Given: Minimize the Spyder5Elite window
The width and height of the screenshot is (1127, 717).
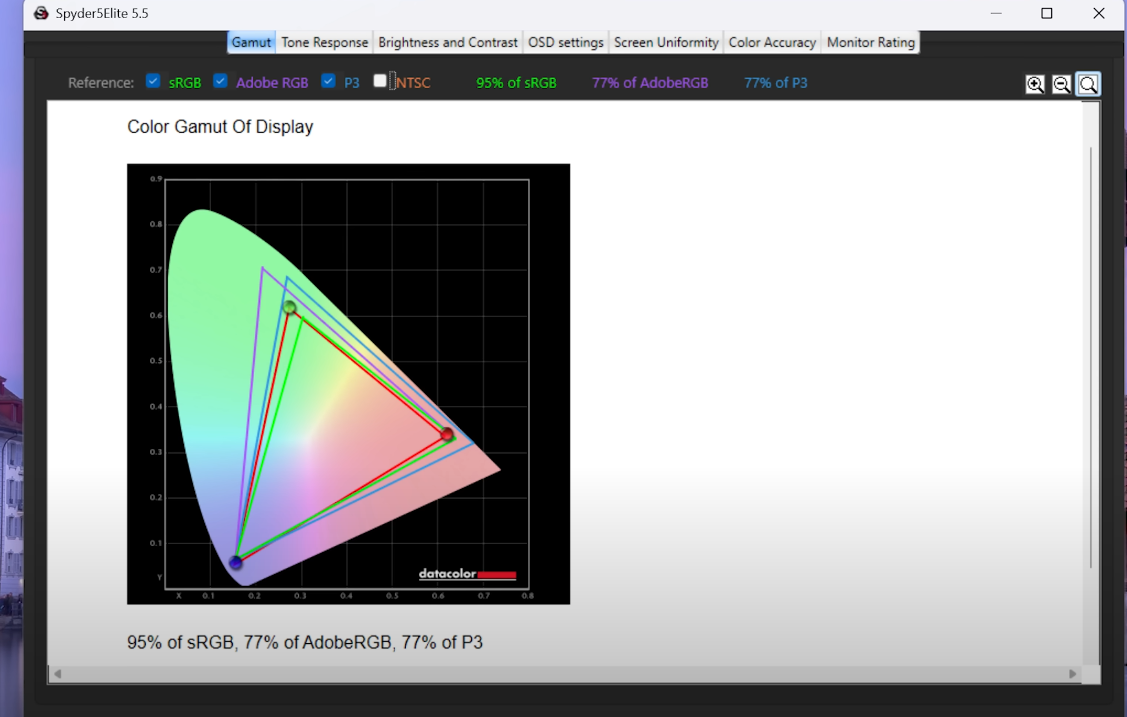Looking at the screenshot, I should [995, 13].
